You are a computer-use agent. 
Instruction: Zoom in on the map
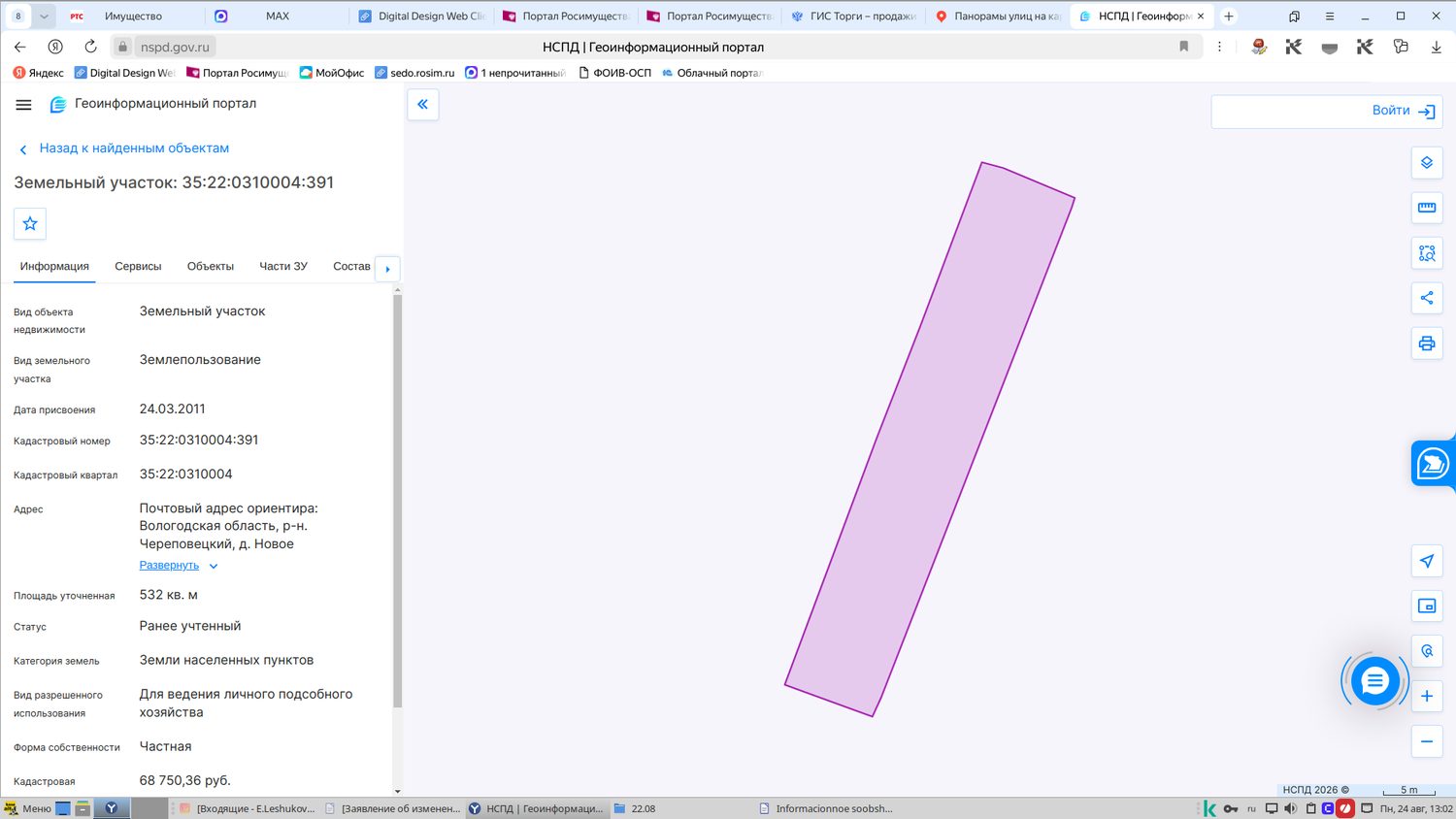pos(1427,696)
